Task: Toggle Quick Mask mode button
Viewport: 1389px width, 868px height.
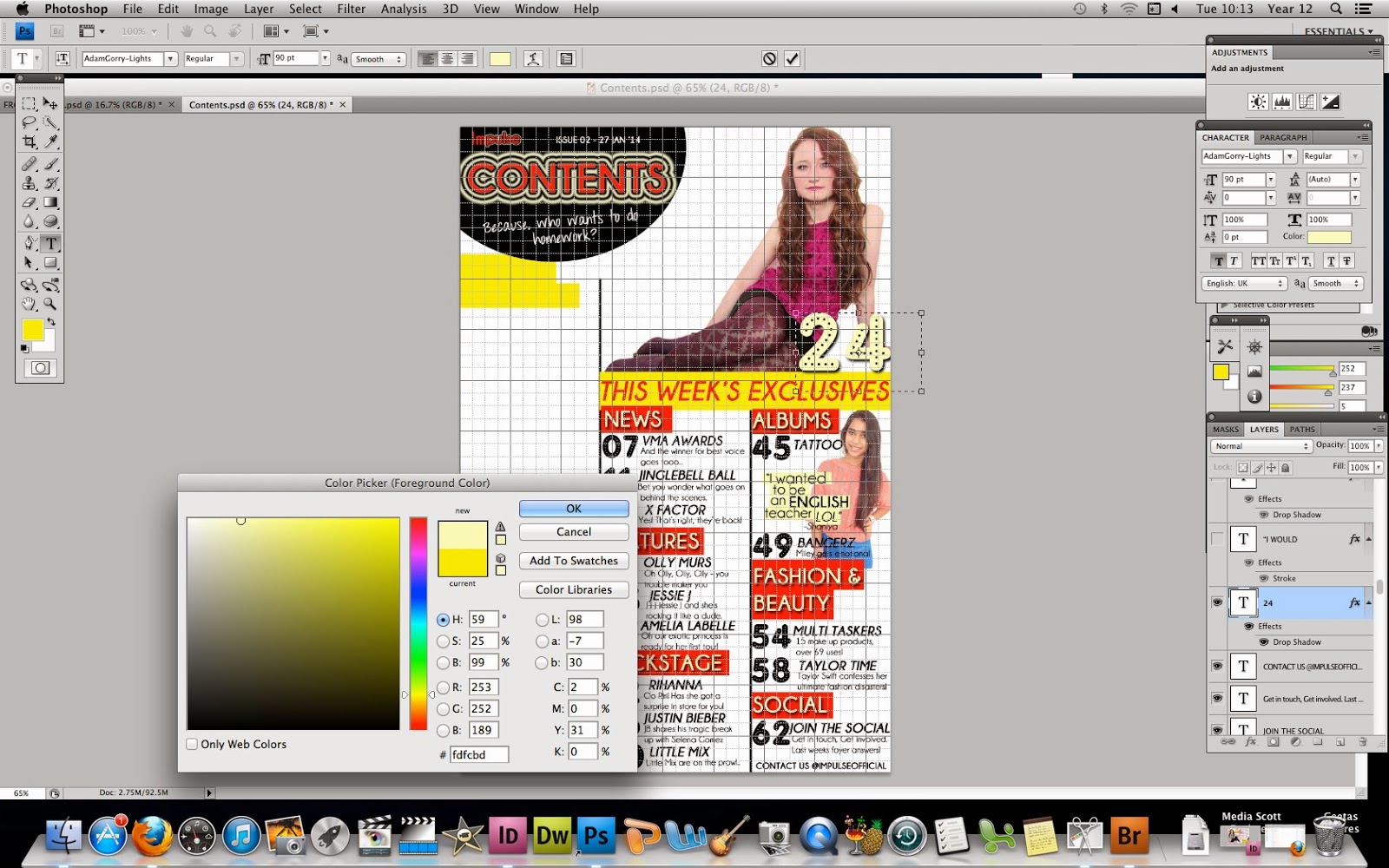Action: point(40,368)
